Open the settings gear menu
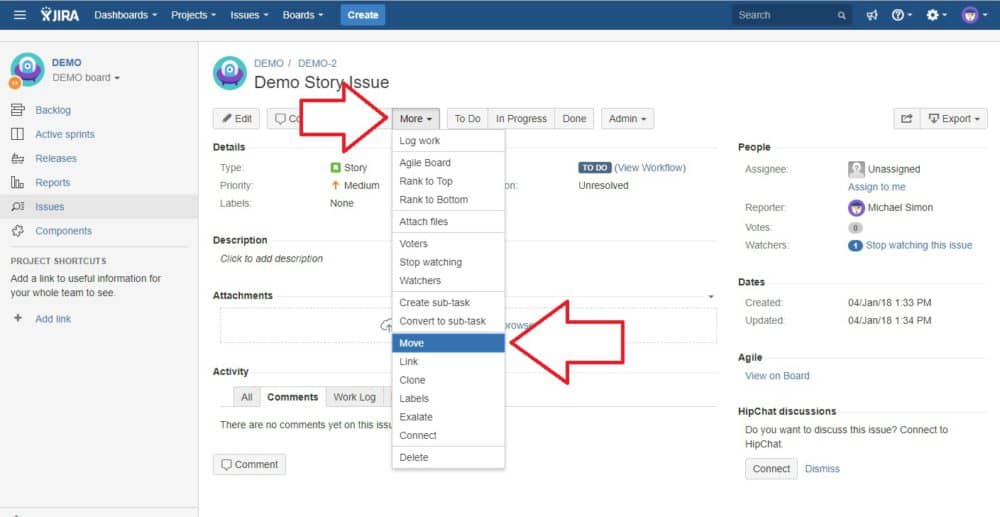1000x517 pixels. click(x=936, y=15)
